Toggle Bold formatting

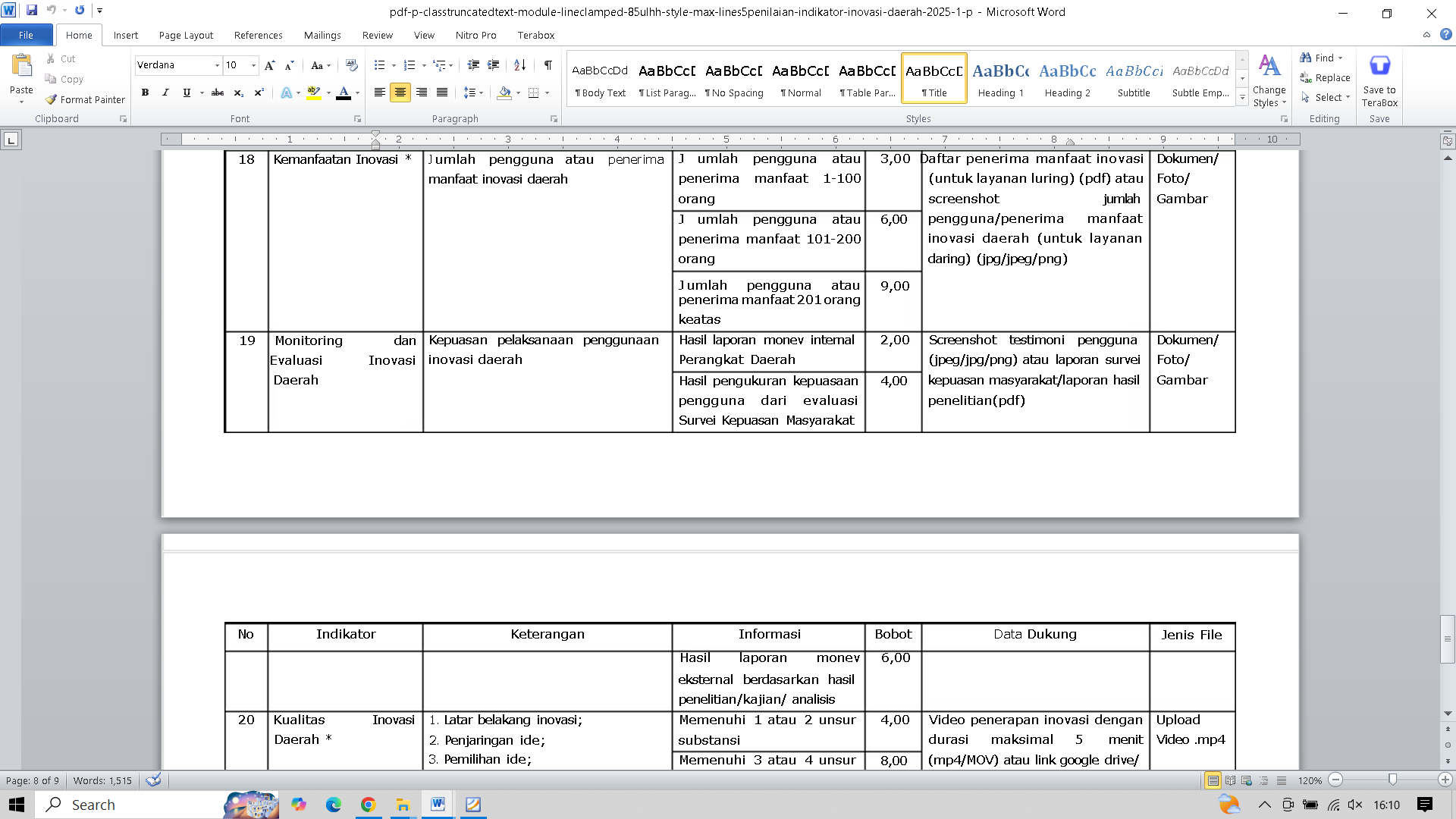(145, 93)
